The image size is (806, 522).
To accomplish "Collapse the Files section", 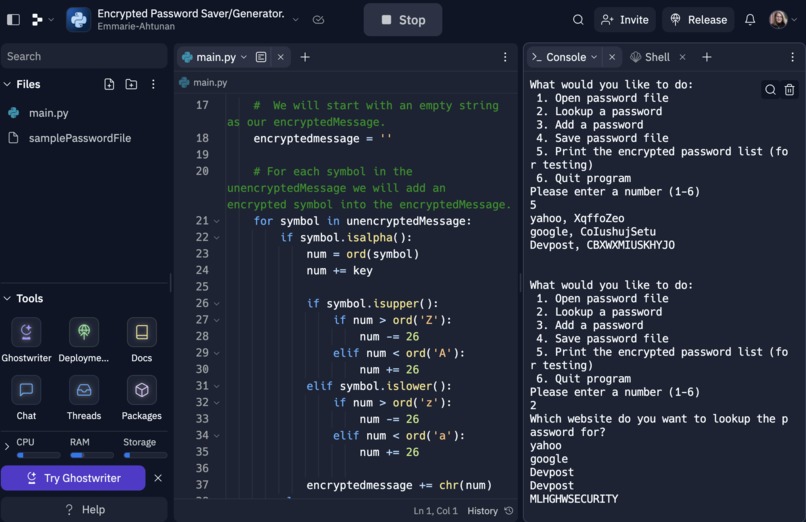I will pyautogui.click(x=7, y=84).
